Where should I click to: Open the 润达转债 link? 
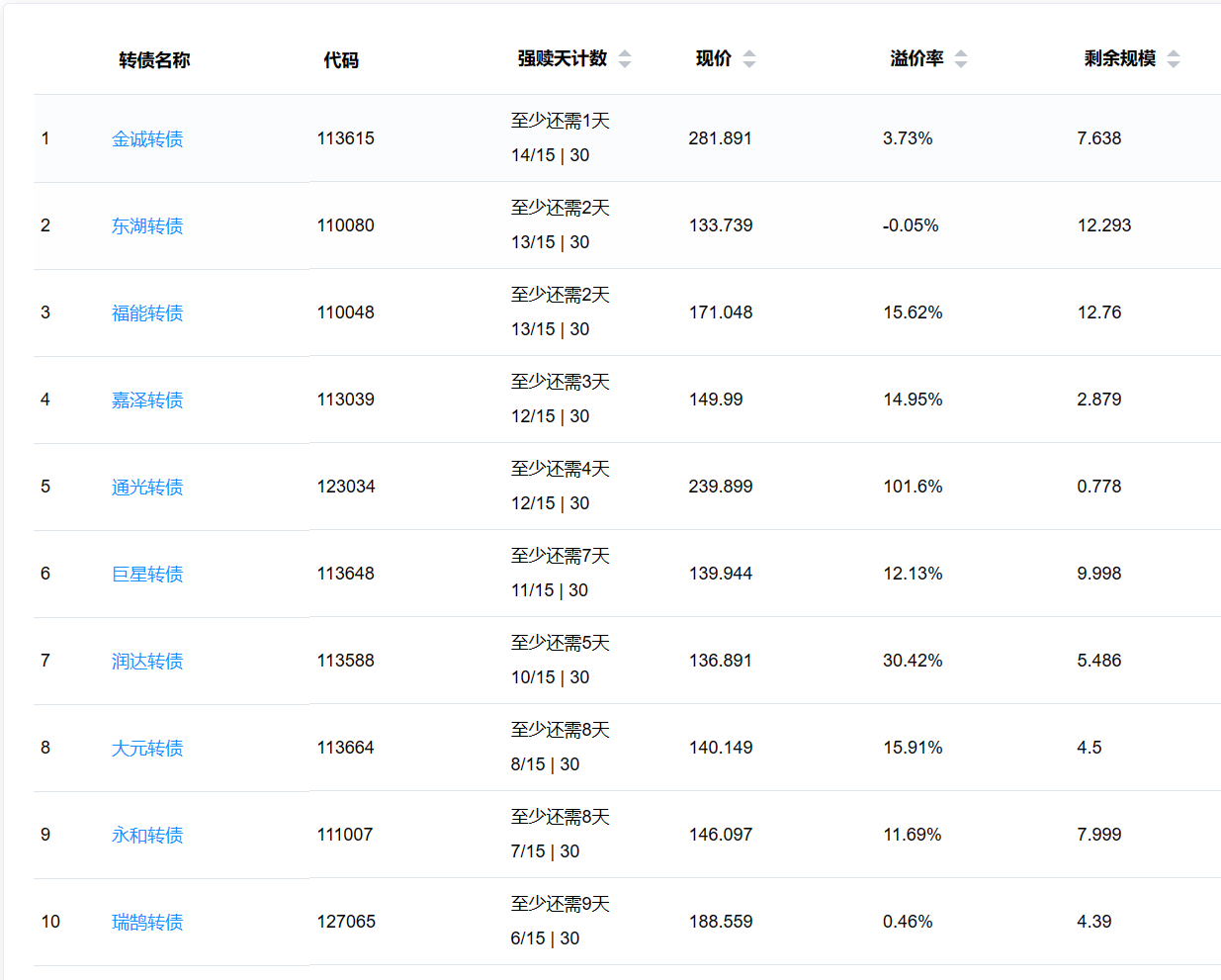(147, 662)
